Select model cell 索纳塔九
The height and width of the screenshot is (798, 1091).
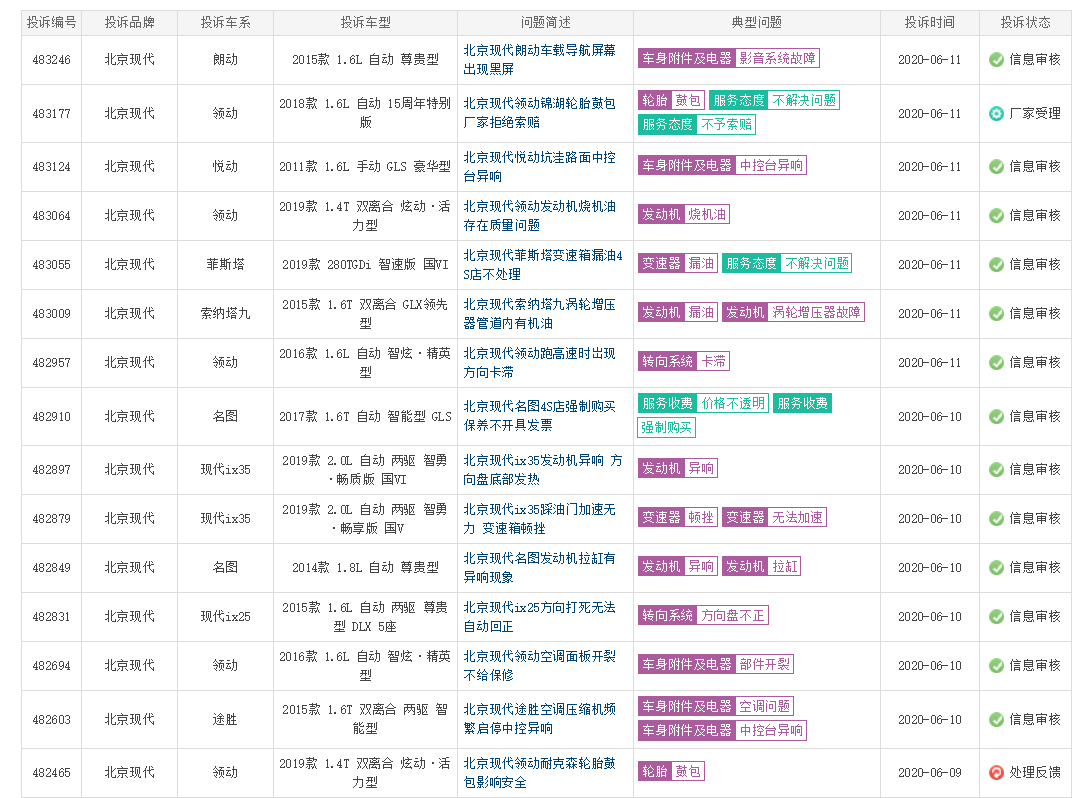coord(225,314)
